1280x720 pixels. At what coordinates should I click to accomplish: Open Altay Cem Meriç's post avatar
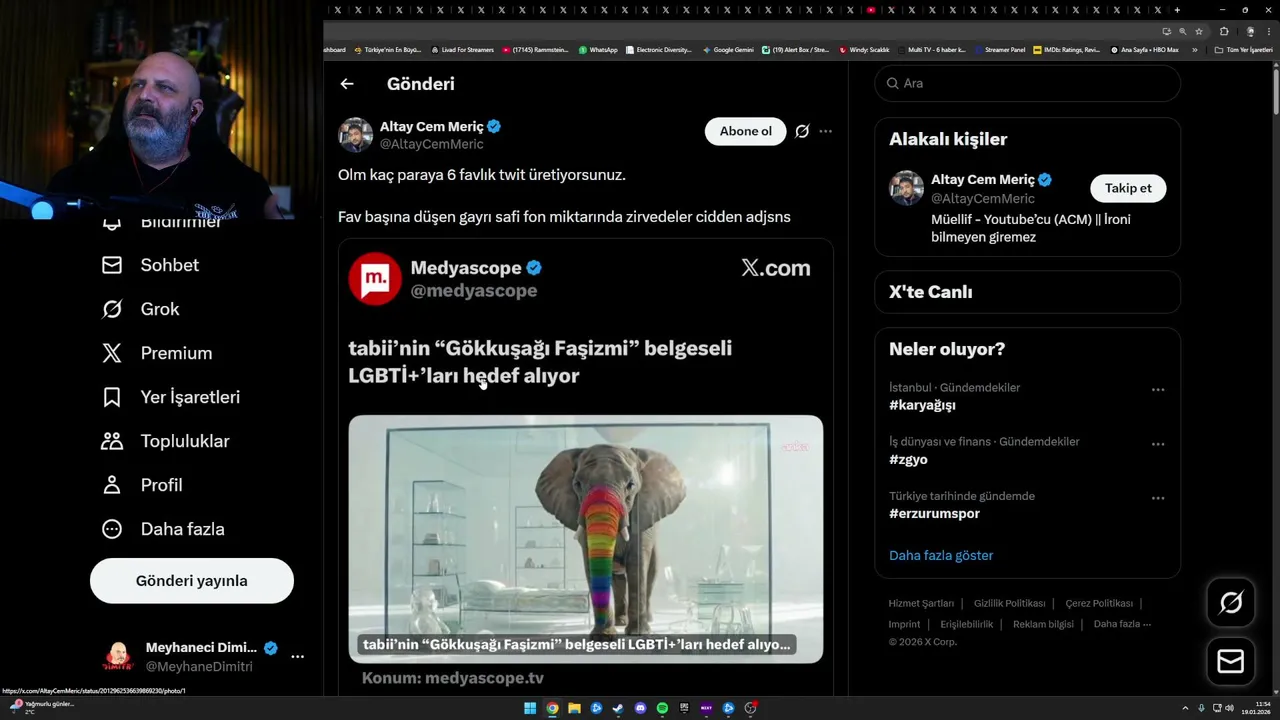click(x=355, y=135)
